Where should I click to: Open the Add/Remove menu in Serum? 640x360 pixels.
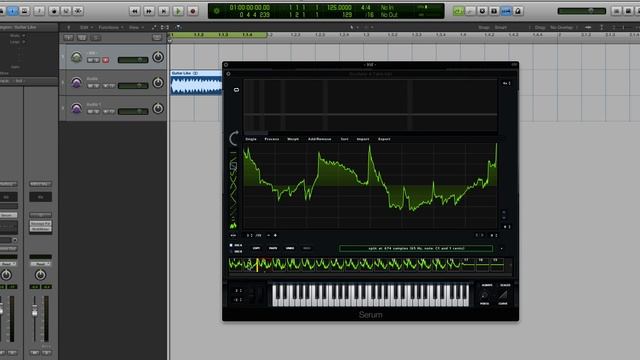320,139
